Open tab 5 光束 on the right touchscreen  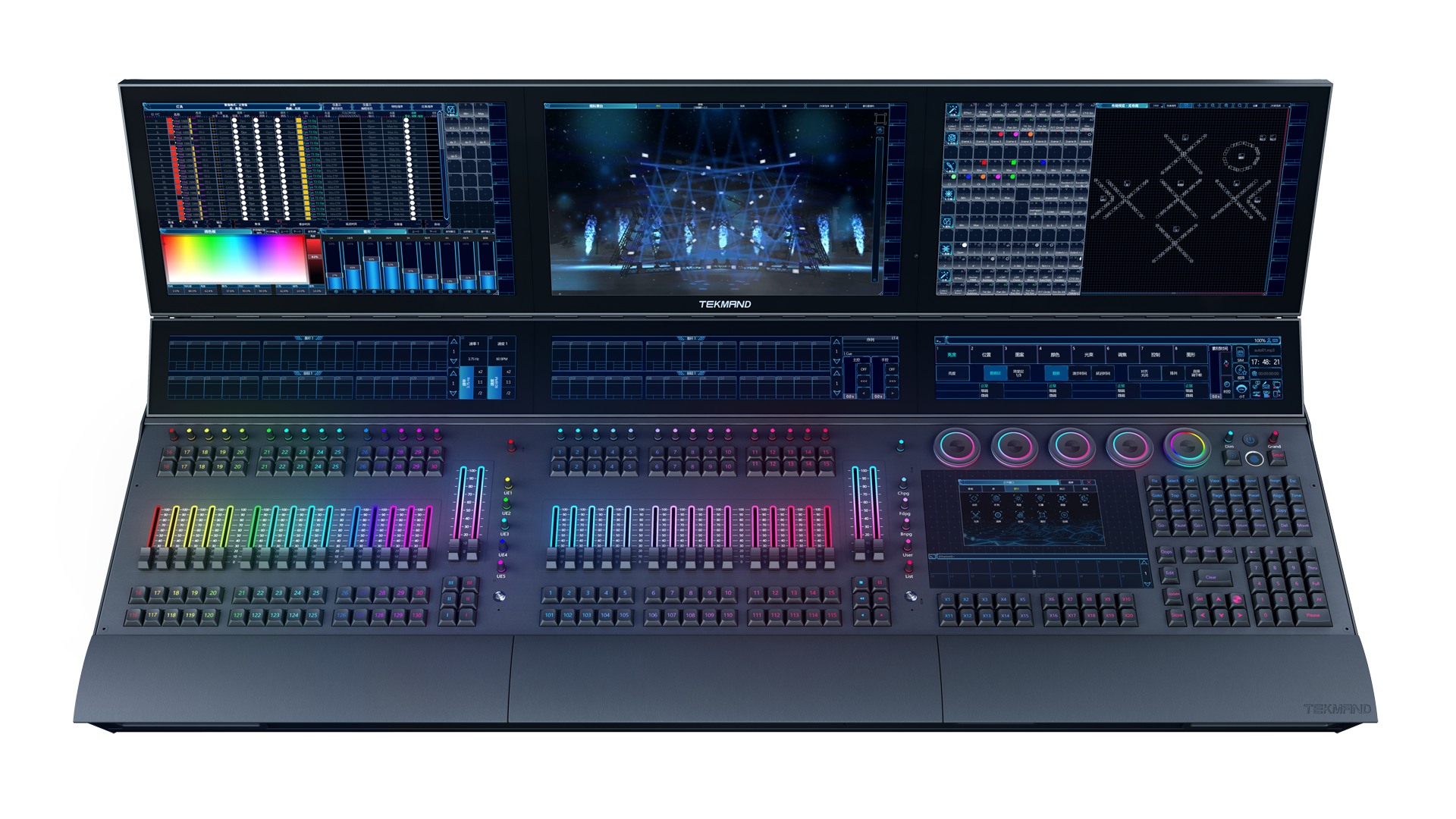coord(1088,354)
